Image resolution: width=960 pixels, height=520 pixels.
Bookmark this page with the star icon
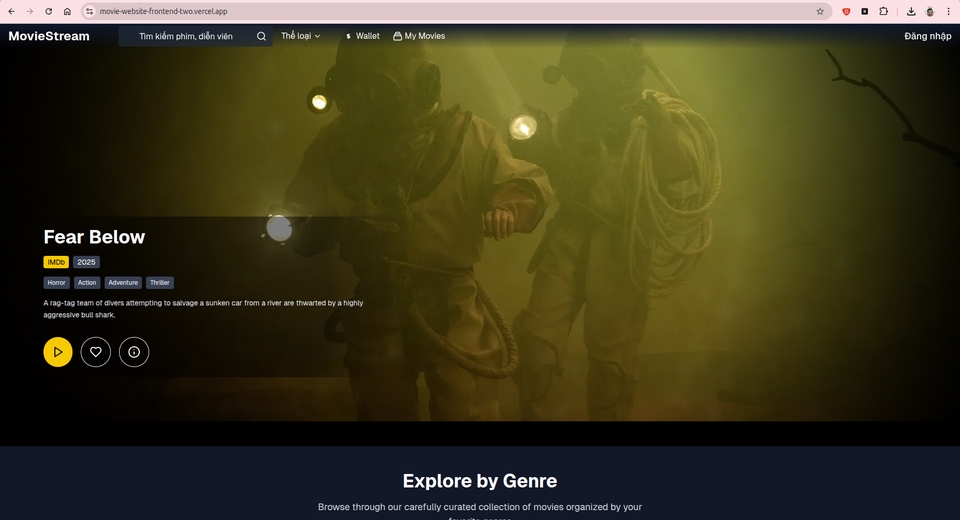tap(820, 11)
